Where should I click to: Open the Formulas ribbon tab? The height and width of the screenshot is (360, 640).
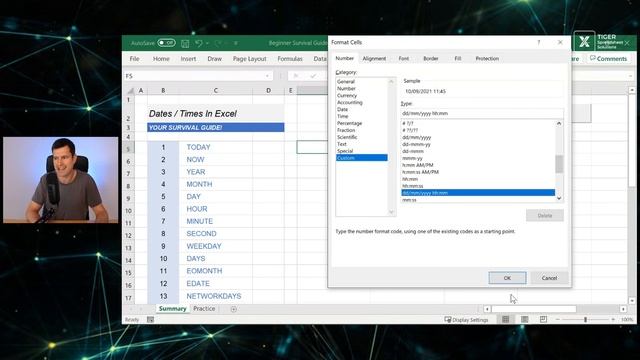pyautogui.click(x=290, y=59)
